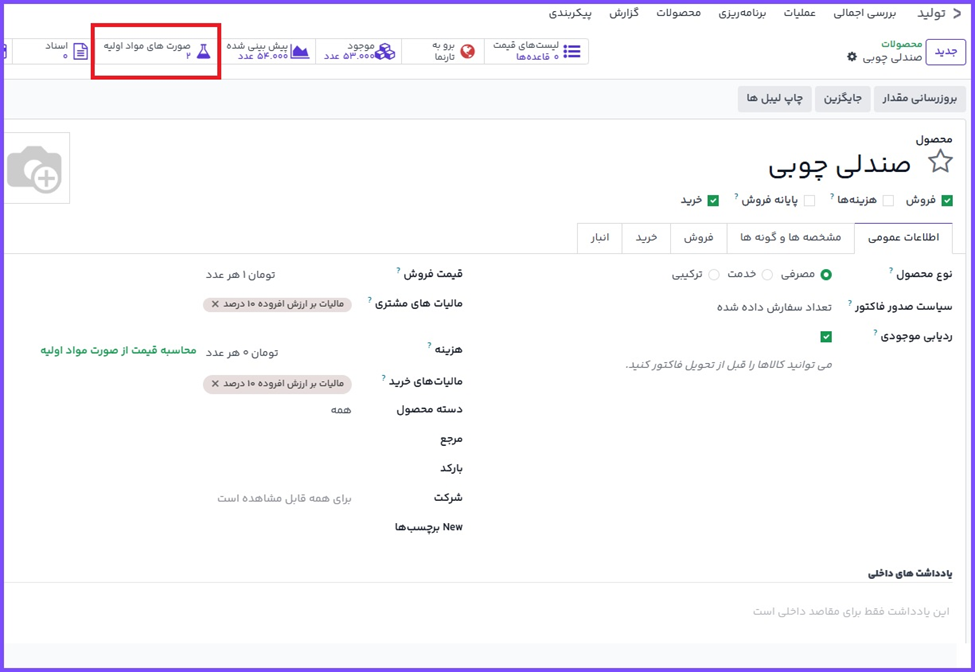Click the price lists list icon
This screenshot has width=975, height=672.
tap(572, 51)
